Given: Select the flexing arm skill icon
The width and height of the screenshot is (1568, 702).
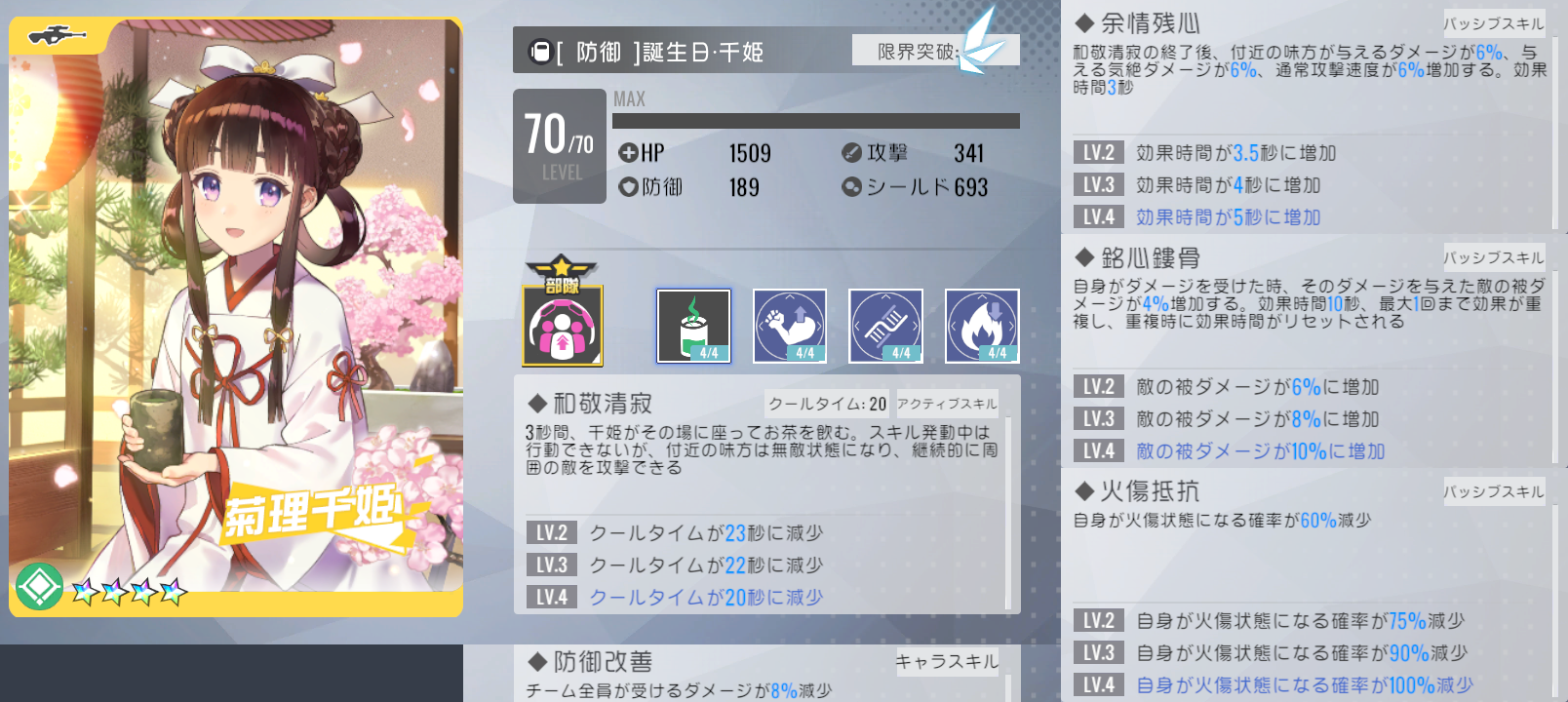Looking at the screenshot, I should 790,326.
